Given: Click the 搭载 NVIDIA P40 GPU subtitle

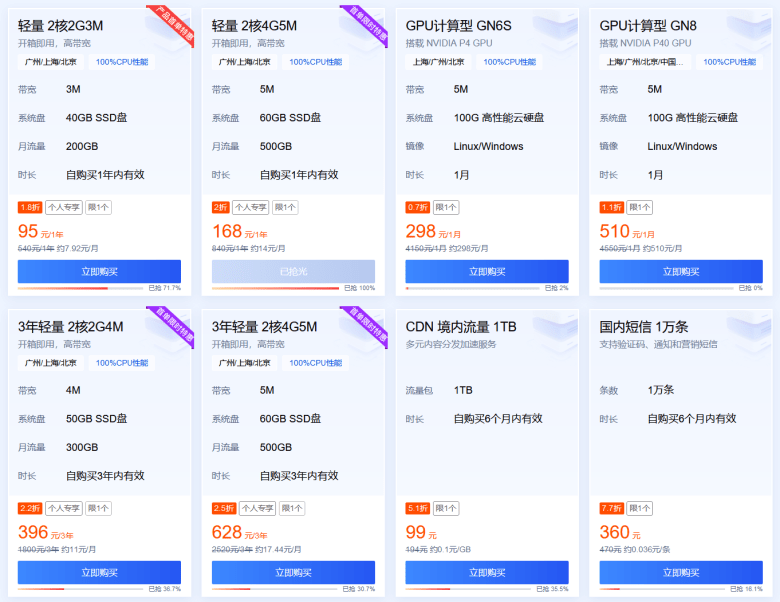Looking at the screenshot, I should point(645,43).
